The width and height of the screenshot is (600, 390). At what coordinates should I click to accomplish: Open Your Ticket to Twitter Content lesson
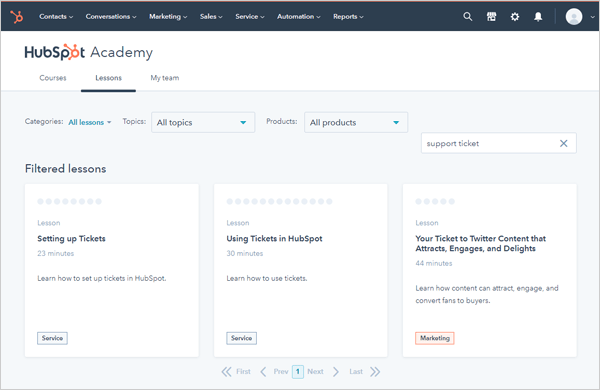pos(481,243)
